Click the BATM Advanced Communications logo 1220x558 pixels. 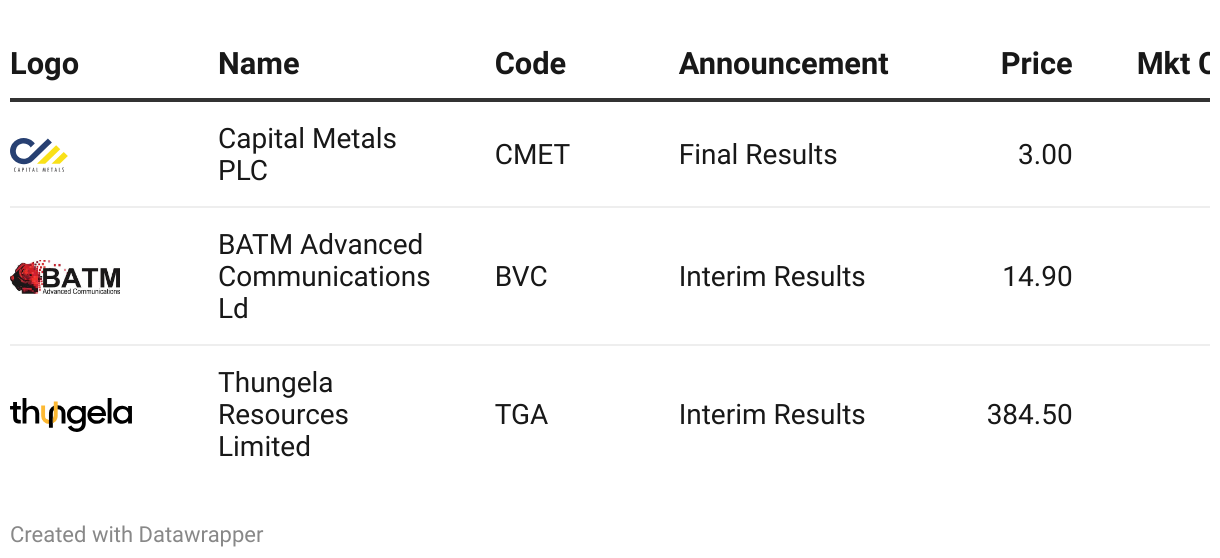(x=65, y=277)
